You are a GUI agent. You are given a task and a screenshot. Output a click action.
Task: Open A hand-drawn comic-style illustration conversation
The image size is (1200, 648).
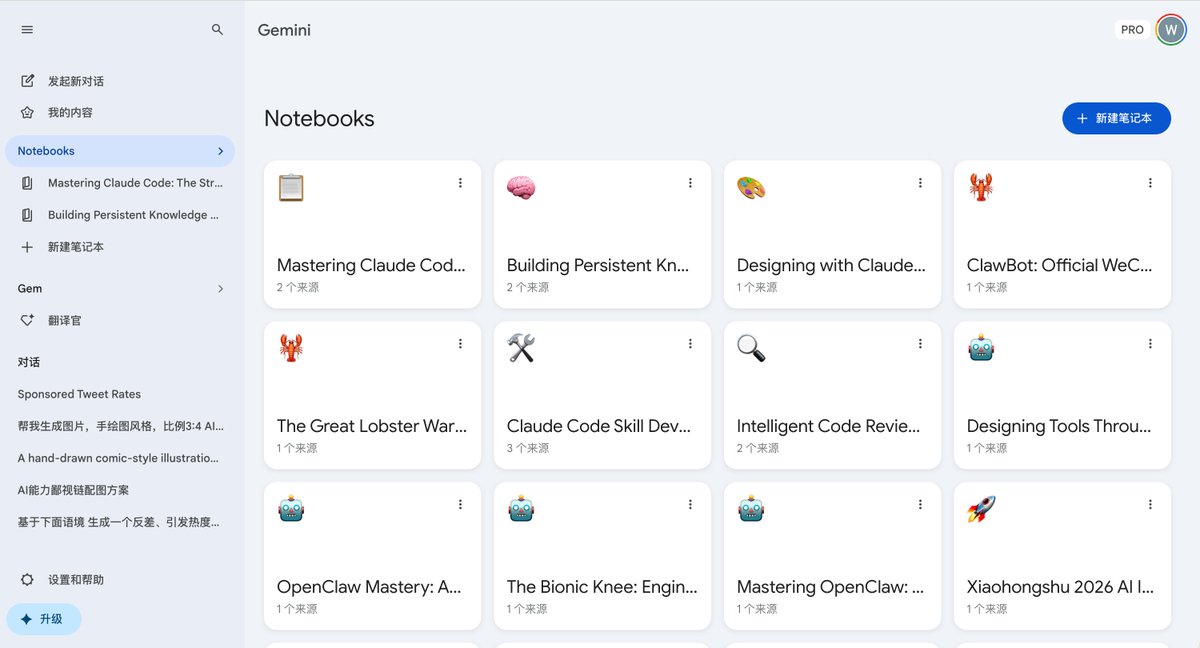118,458
